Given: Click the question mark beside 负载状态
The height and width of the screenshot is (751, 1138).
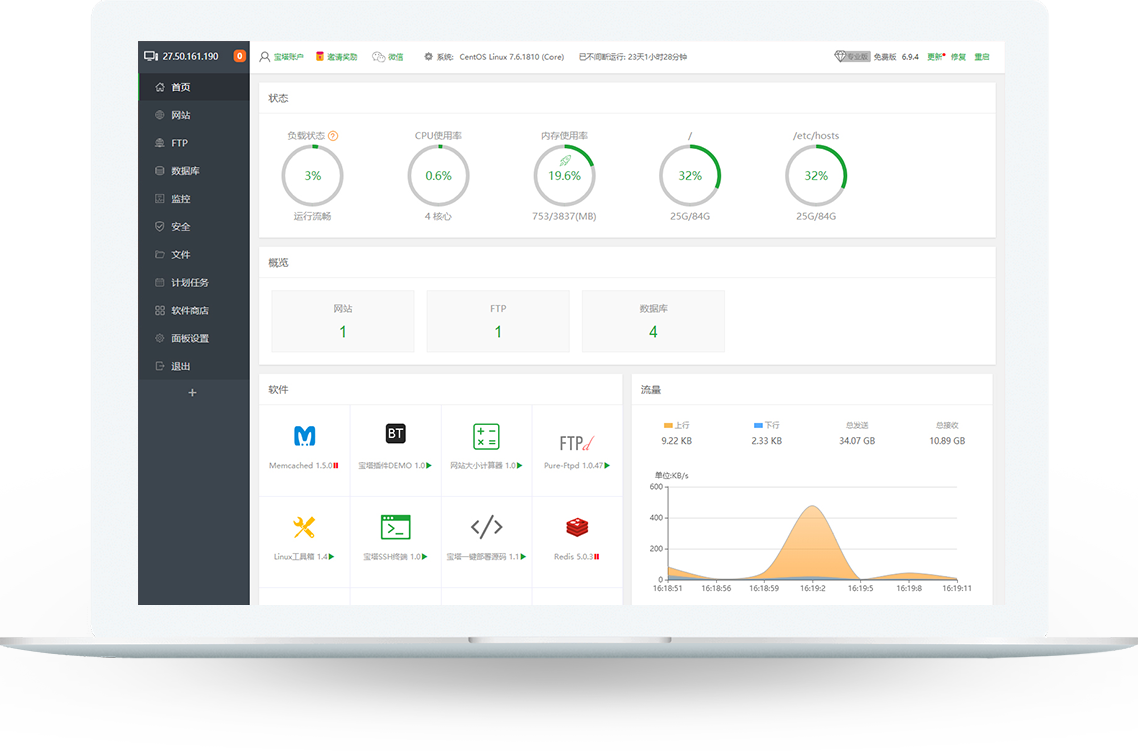Looking at the screenshot, I should (x=333, y=136).
